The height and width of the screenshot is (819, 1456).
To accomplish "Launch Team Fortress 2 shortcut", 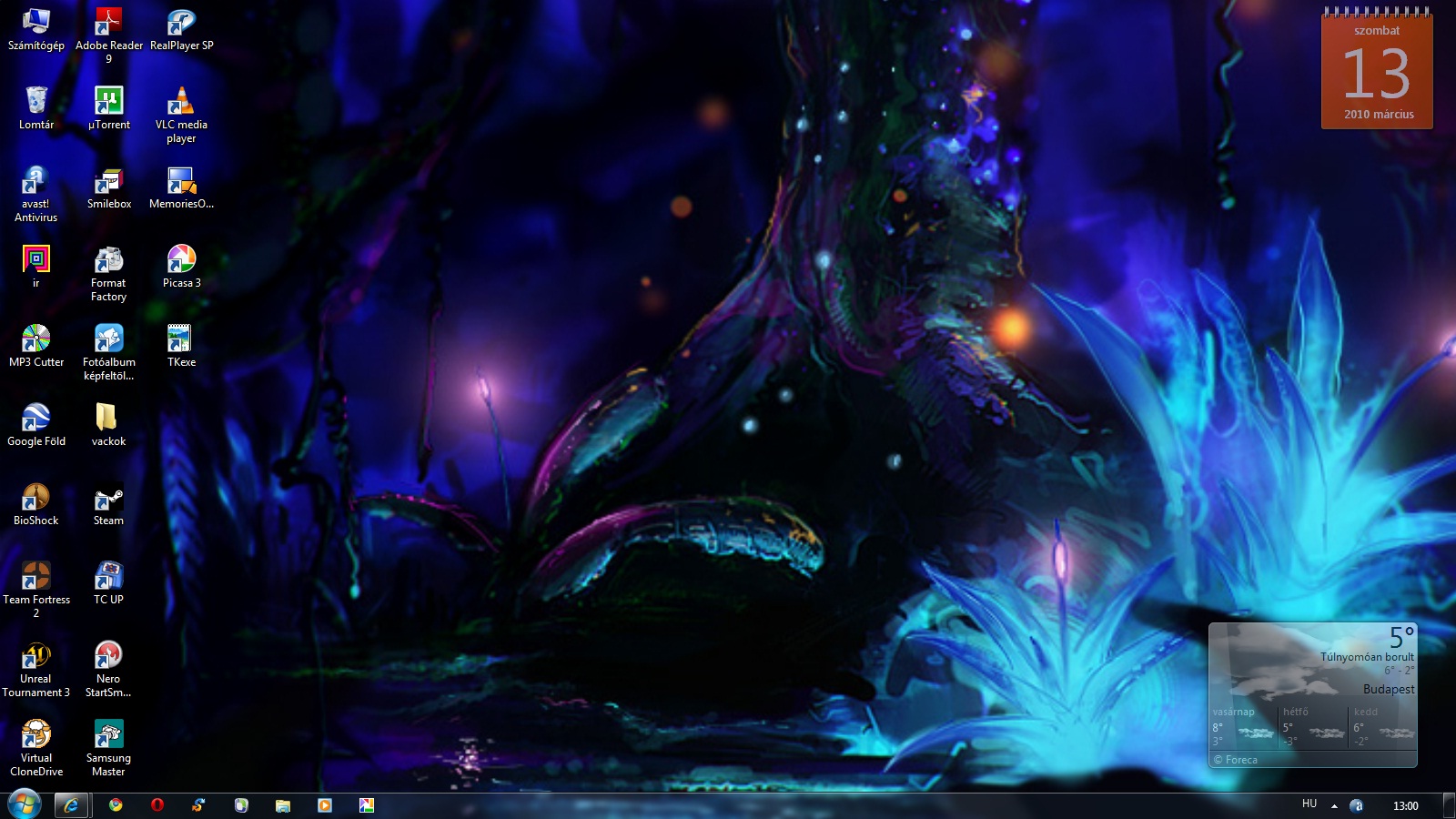I will tap(36, 589).
